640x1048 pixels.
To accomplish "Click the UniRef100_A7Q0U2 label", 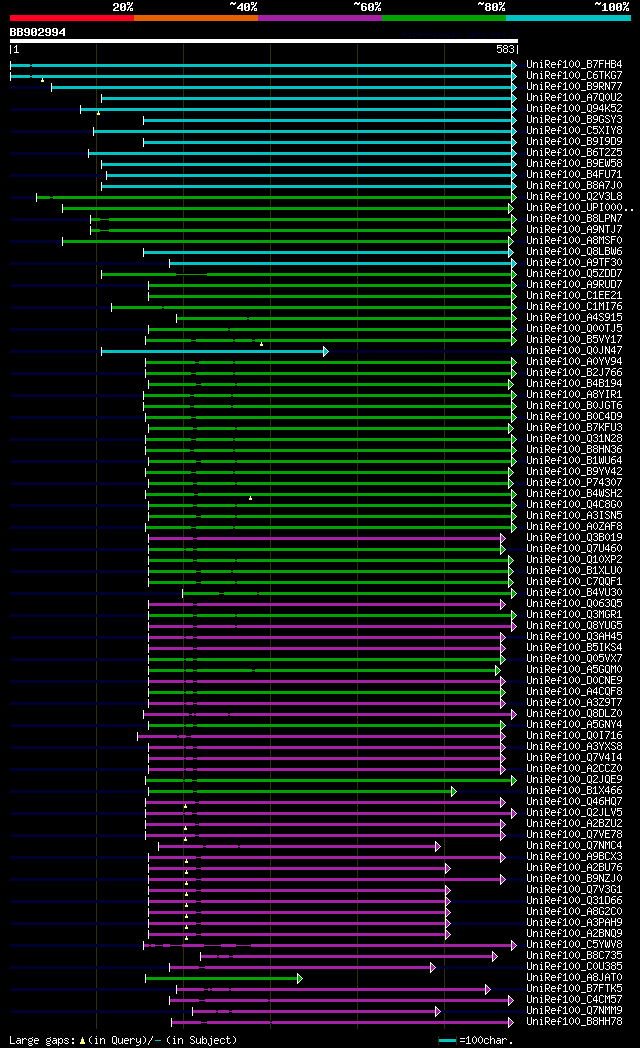I will [574, 98].
